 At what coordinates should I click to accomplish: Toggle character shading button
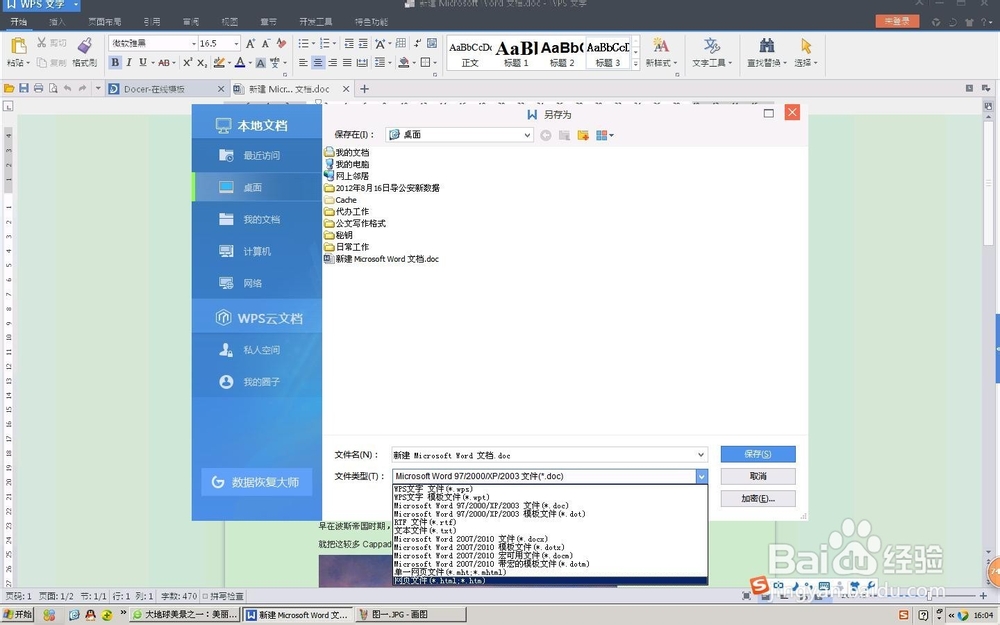[260, 62]
